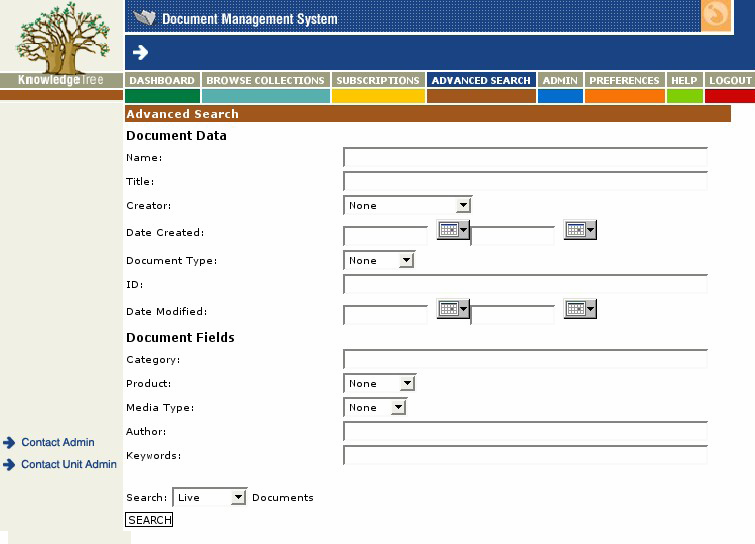Open the Media Type dropdown
Viewport: 755px width, 544px height.
(x=375, y=407)
